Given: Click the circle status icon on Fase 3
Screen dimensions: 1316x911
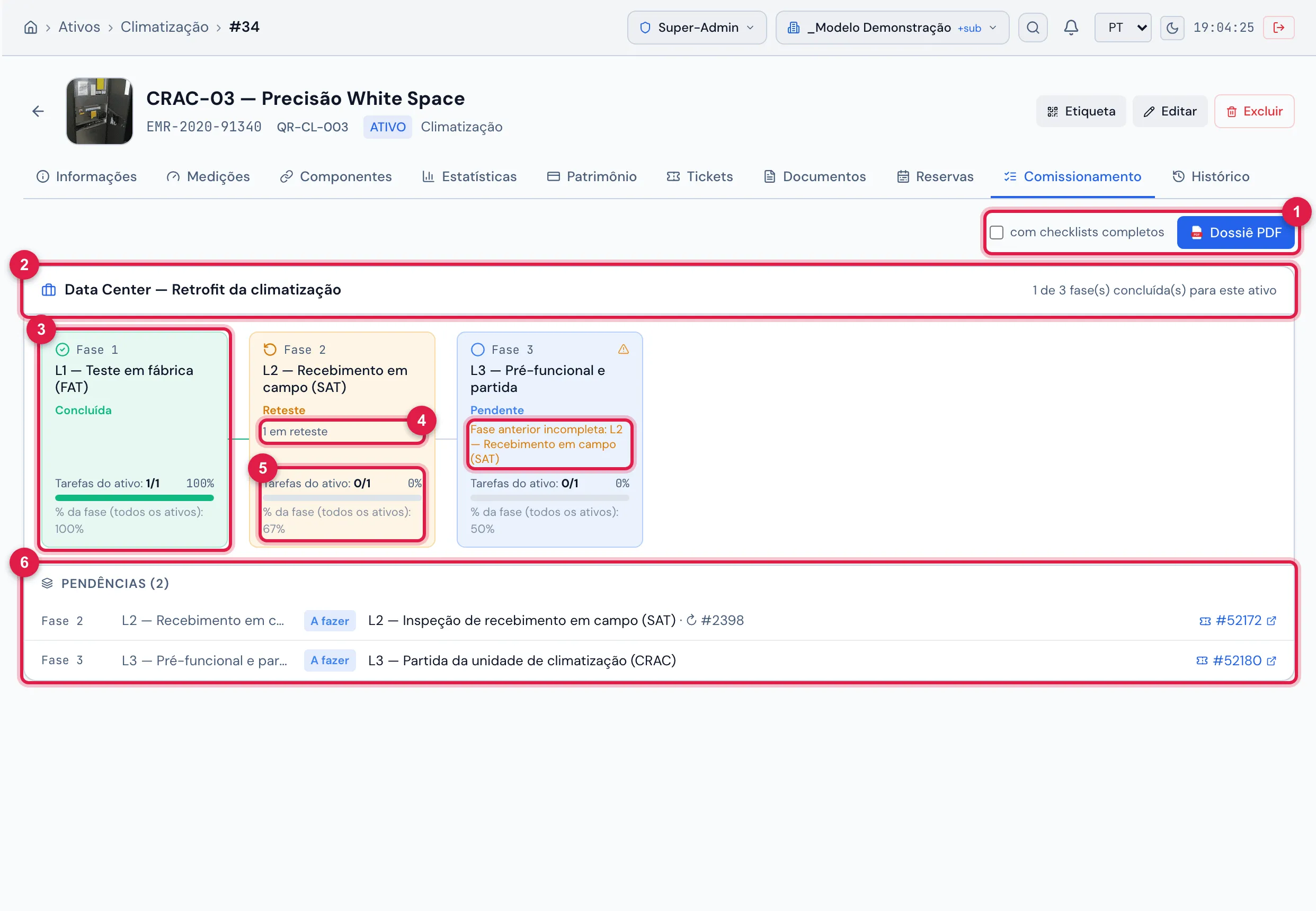Looking at the screenshot, I should (x=477, y=350).
